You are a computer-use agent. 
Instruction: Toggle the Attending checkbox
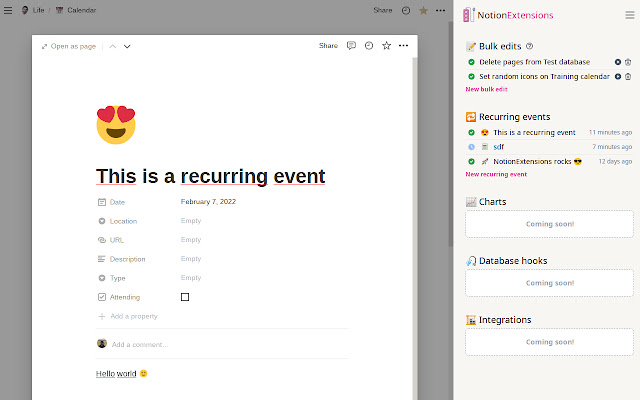tap(185, 297)
